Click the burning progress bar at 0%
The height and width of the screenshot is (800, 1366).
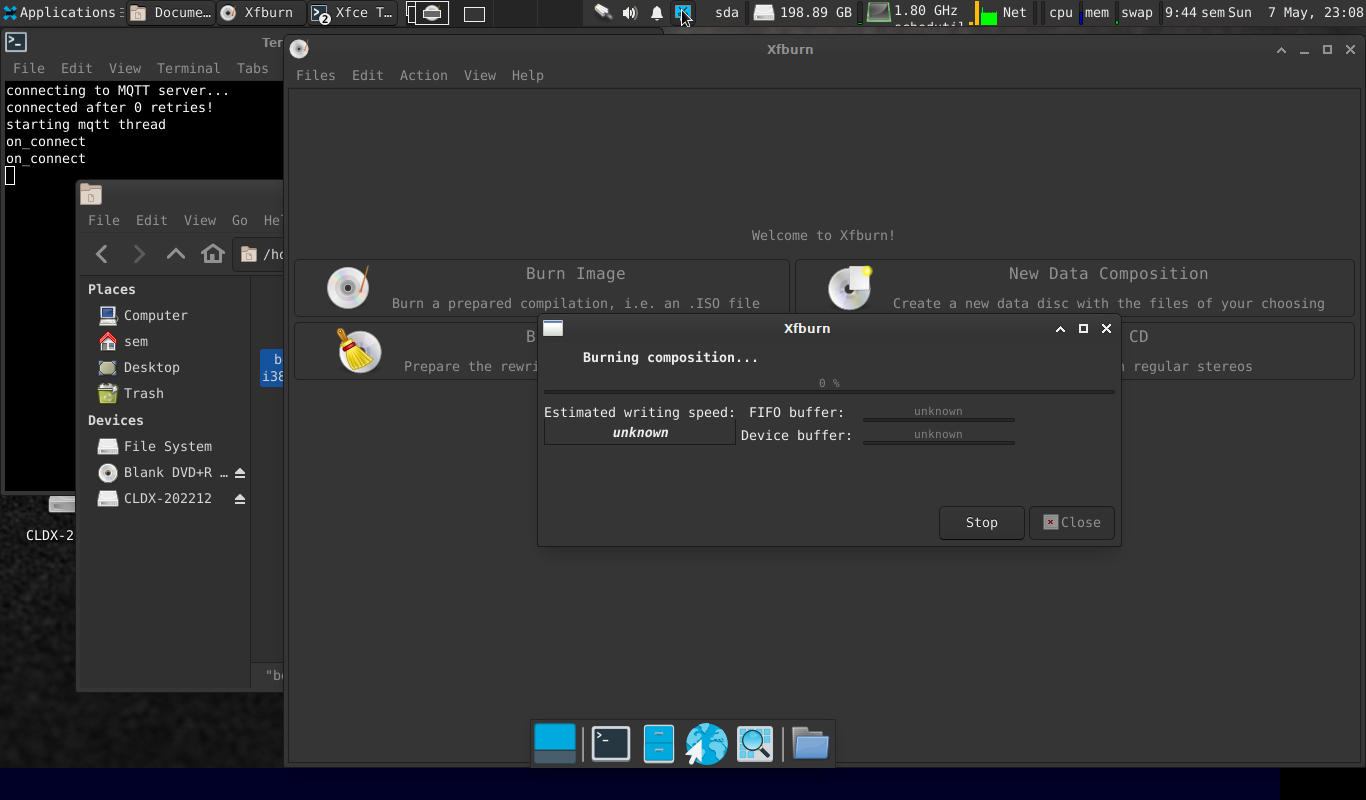coord(828,391)
